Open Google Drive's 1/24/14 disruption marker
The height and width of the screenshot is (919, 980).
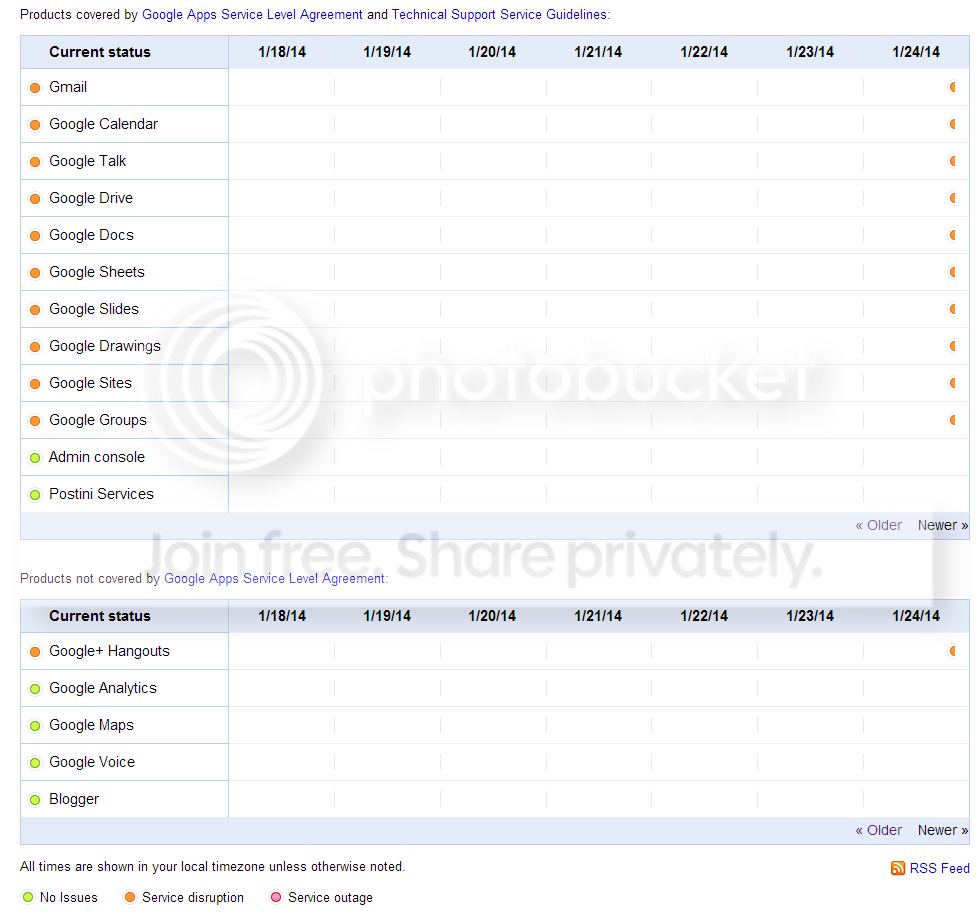(x=952, y=198)
